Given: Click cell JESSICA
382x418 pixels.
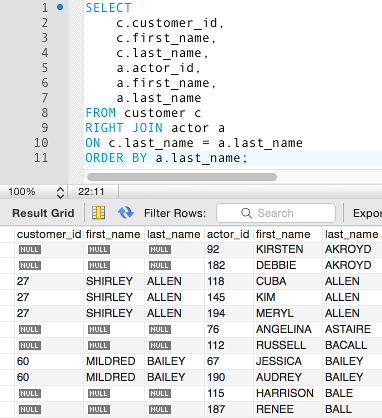Looking at the screenshot, I should click(x=279, y=361).
